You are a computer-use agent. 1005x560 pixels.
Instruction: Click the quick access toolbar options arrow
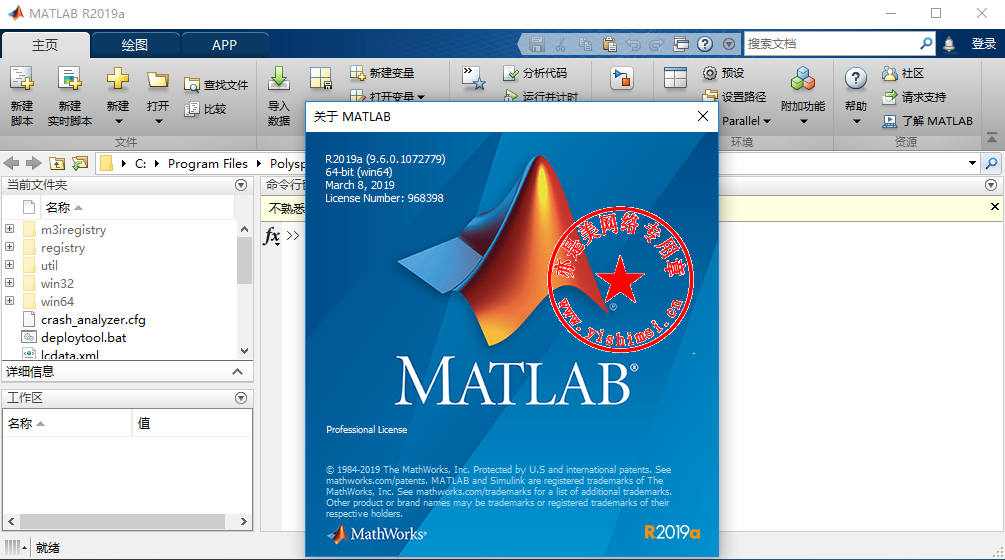pyautogui.click(x=729, y=44)
